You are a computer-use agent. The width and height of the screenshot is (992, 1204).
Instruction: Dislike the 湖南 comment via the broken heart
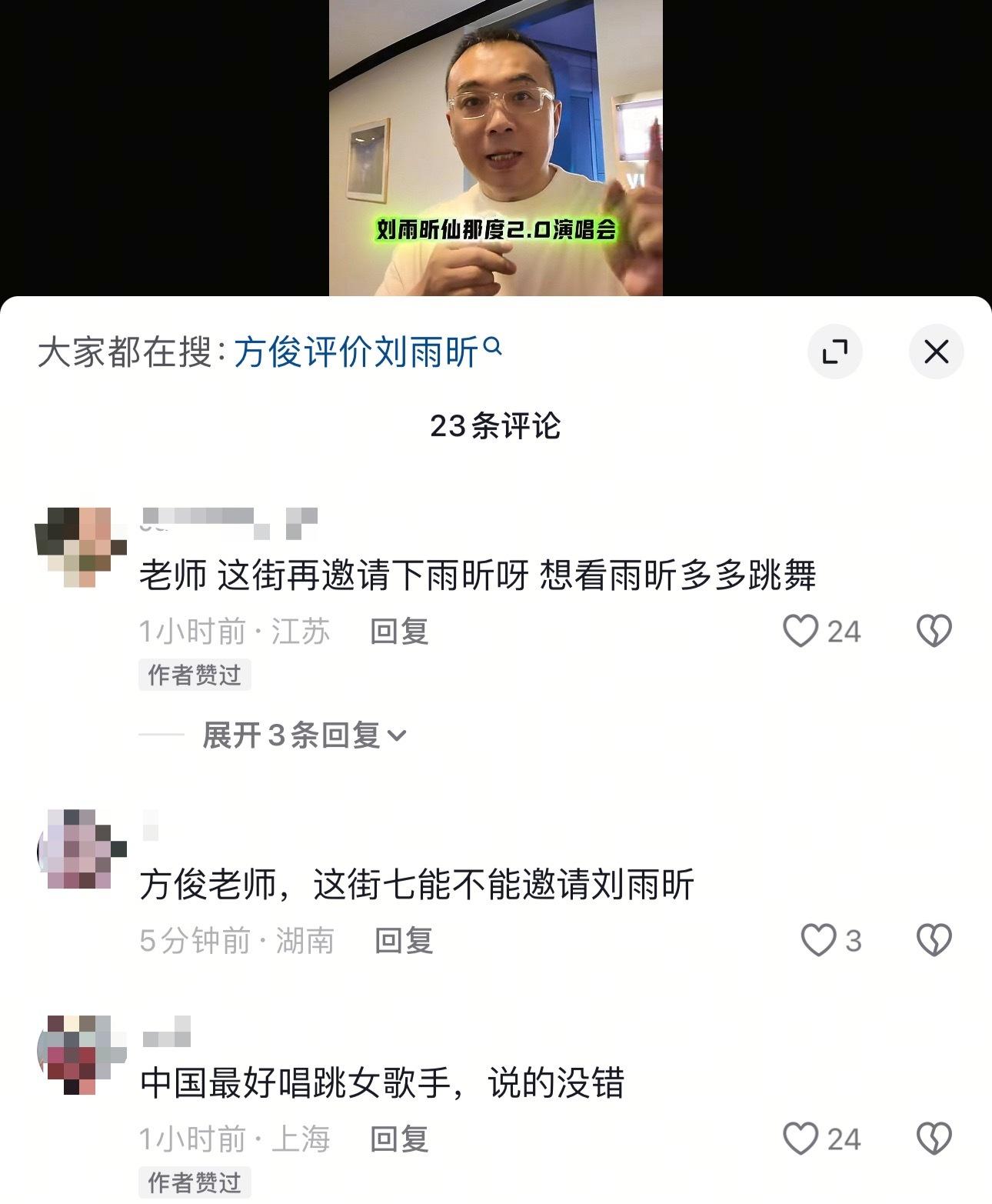[x=934, y=940]
